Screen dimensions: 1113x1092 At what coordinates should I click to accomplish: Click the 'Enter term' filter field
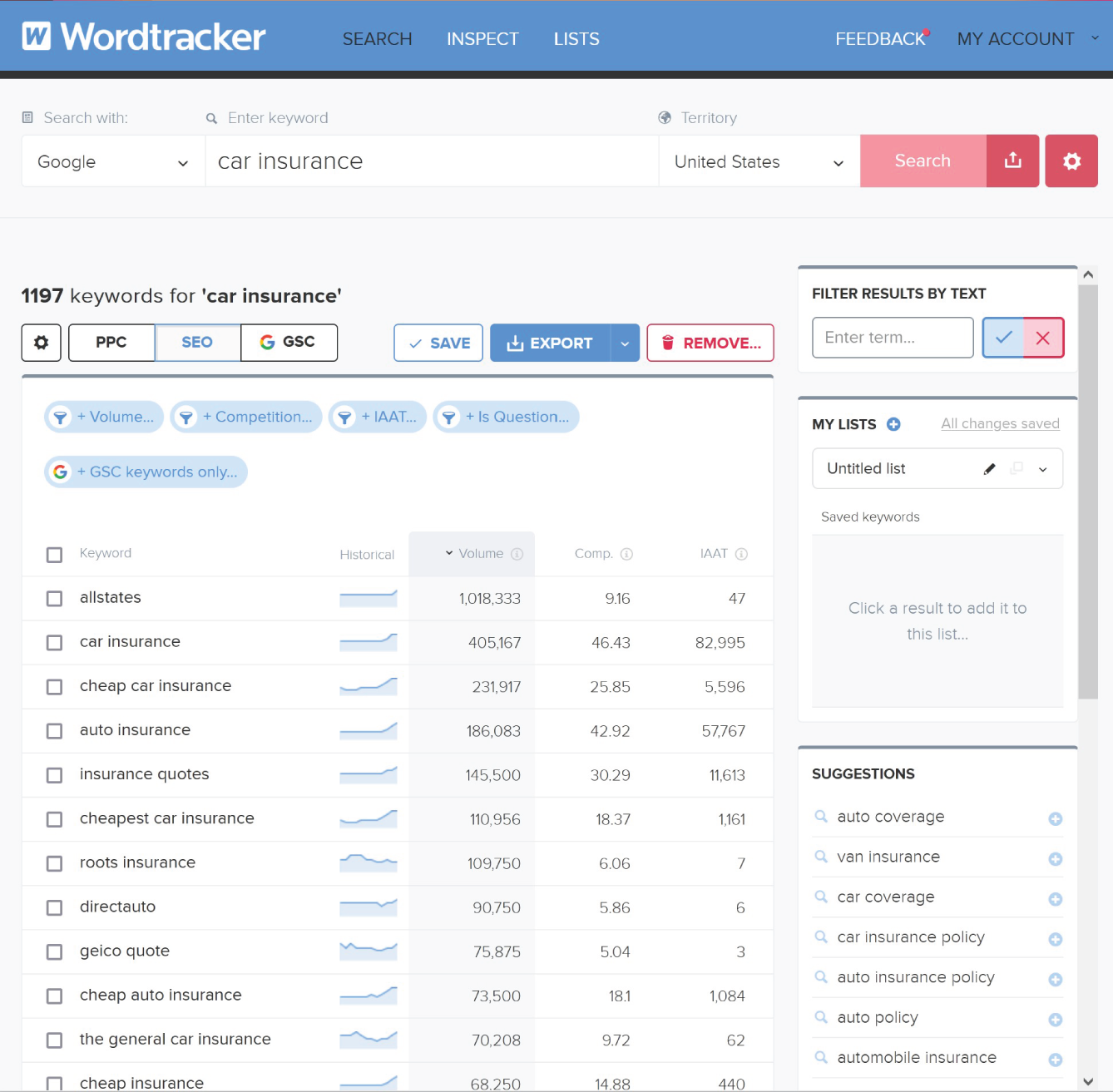[892, 338]
